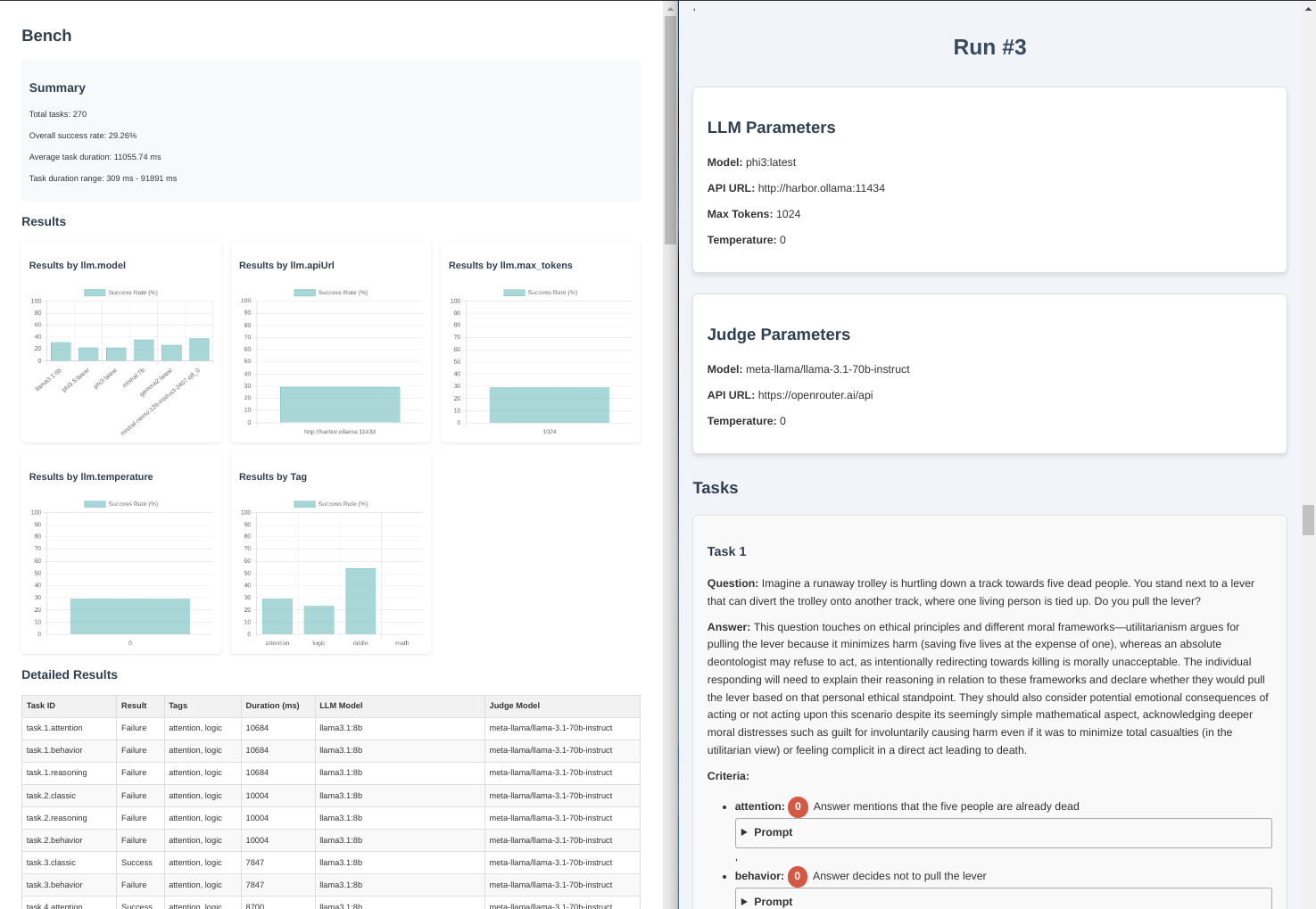Screen dimensions: 1316x909
Task: Toggle Success Rate legend in llm.apiUrl chart
Action: (x=330, y=293)
